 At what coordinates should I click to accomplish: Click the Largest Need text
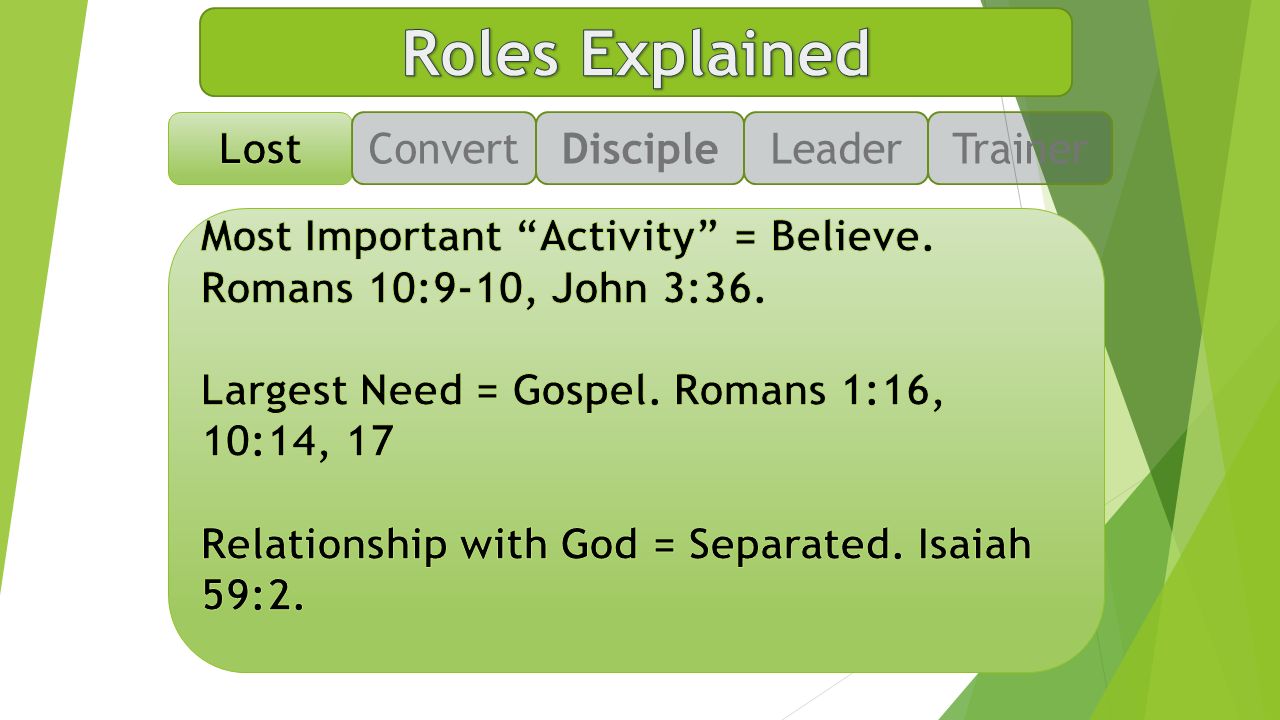click(x=331, y=391)
